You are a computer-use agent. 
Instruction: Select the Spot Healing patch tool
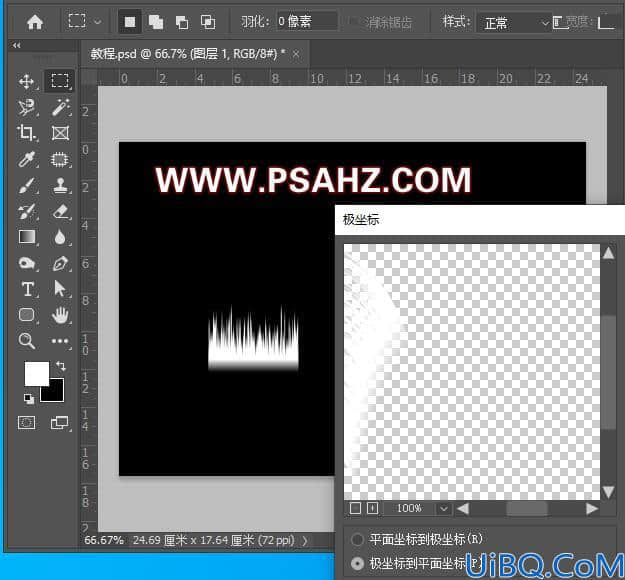point(60,159)
